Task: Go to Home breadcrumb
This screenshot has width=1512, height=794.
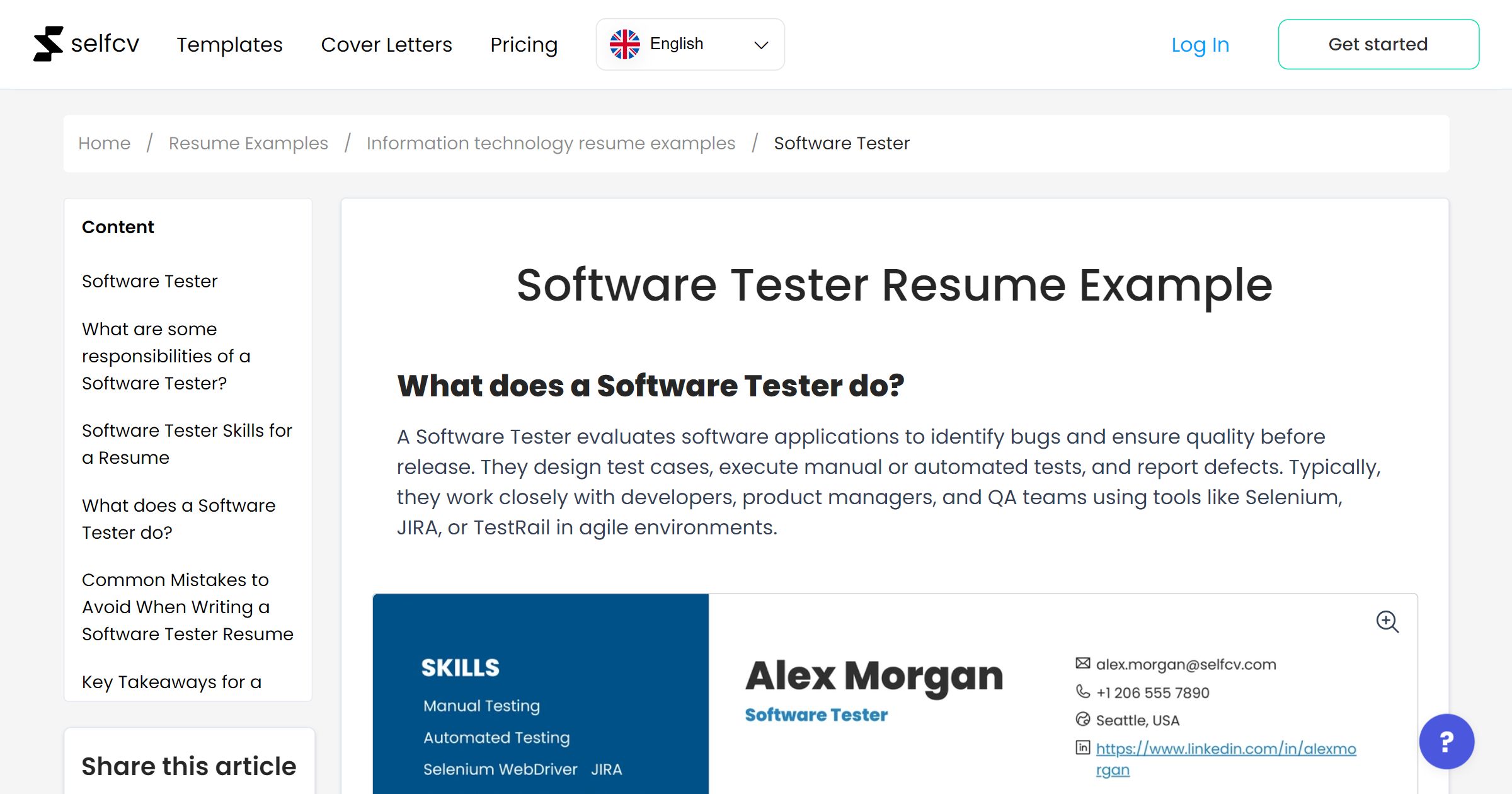Action: pyautogui.click(x=104, y=143)
